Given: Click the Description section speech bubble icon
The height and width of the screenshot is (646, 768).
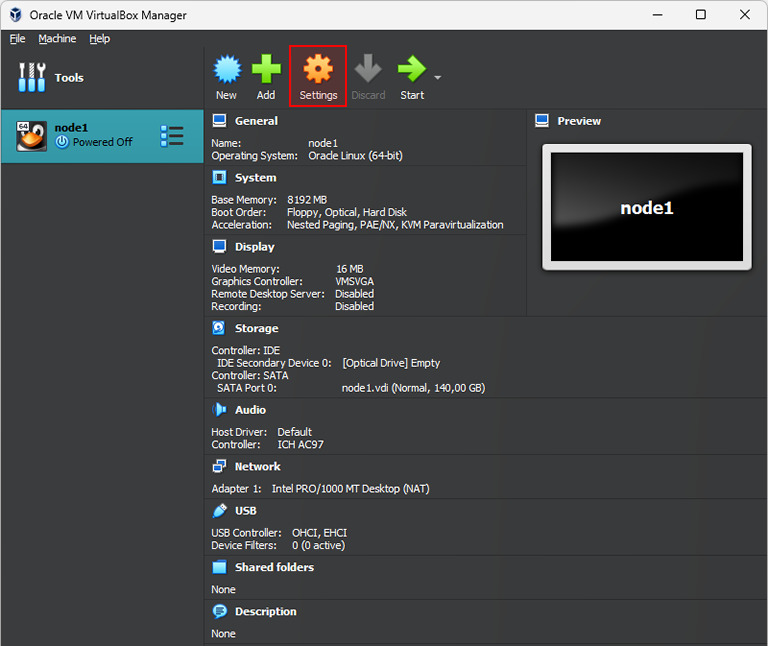Looking at the screenshot, I should (x=219, y=611).
